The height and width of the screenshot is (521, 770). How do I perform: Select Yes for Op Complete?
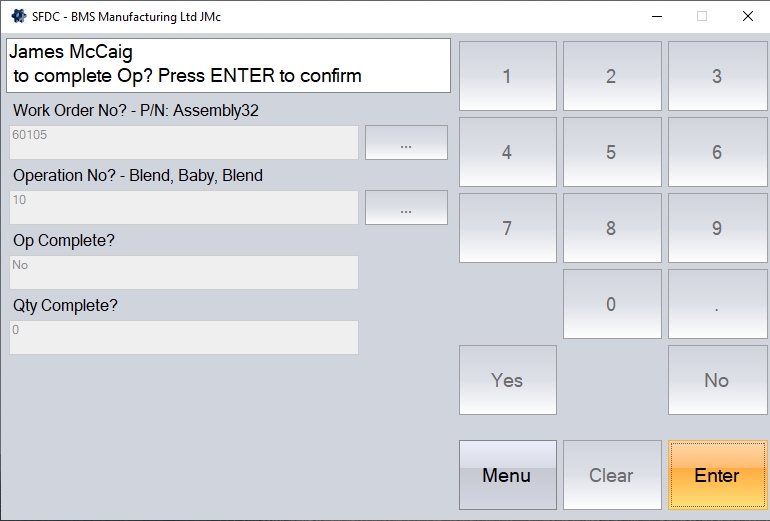click(507, 380)
